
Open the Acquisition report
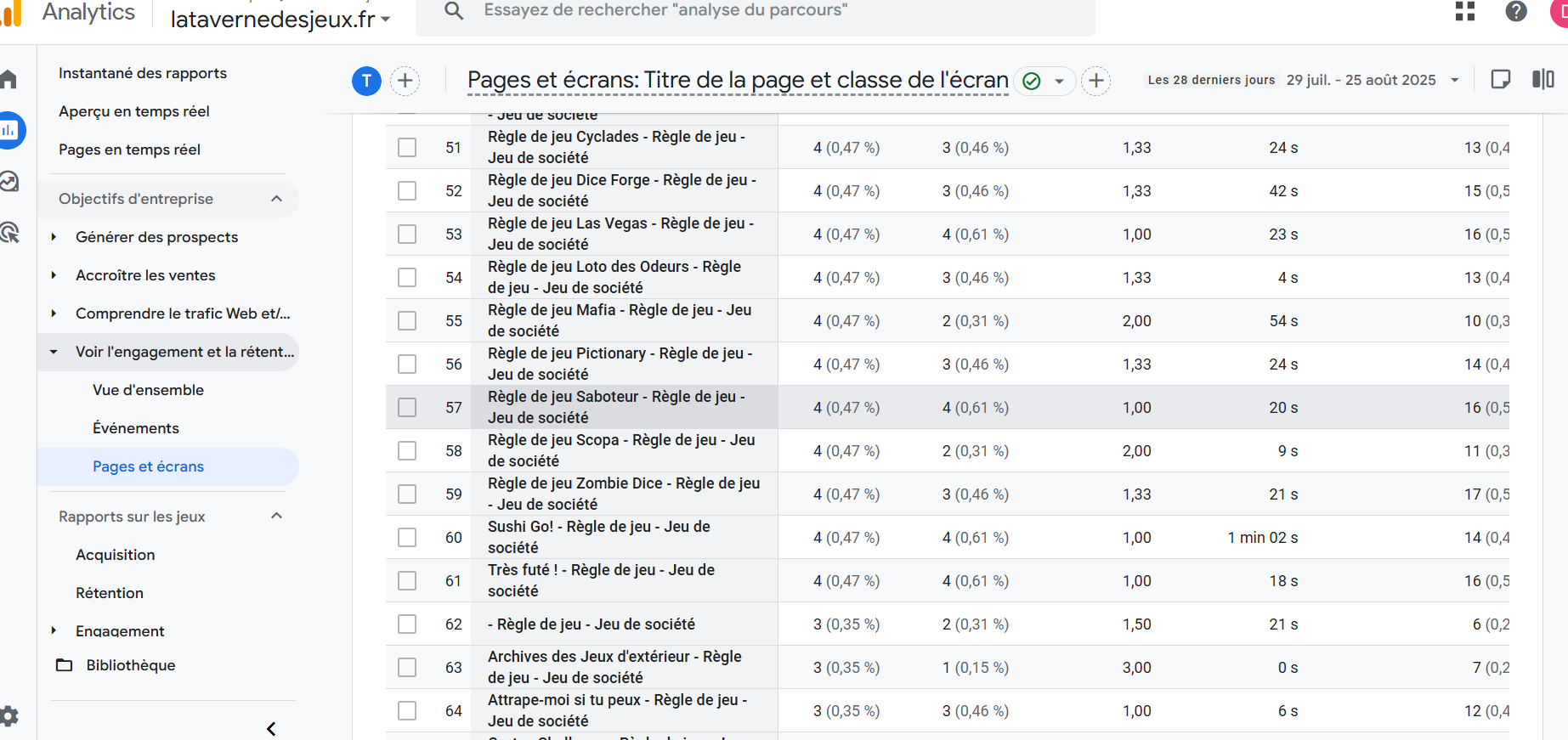116,555
